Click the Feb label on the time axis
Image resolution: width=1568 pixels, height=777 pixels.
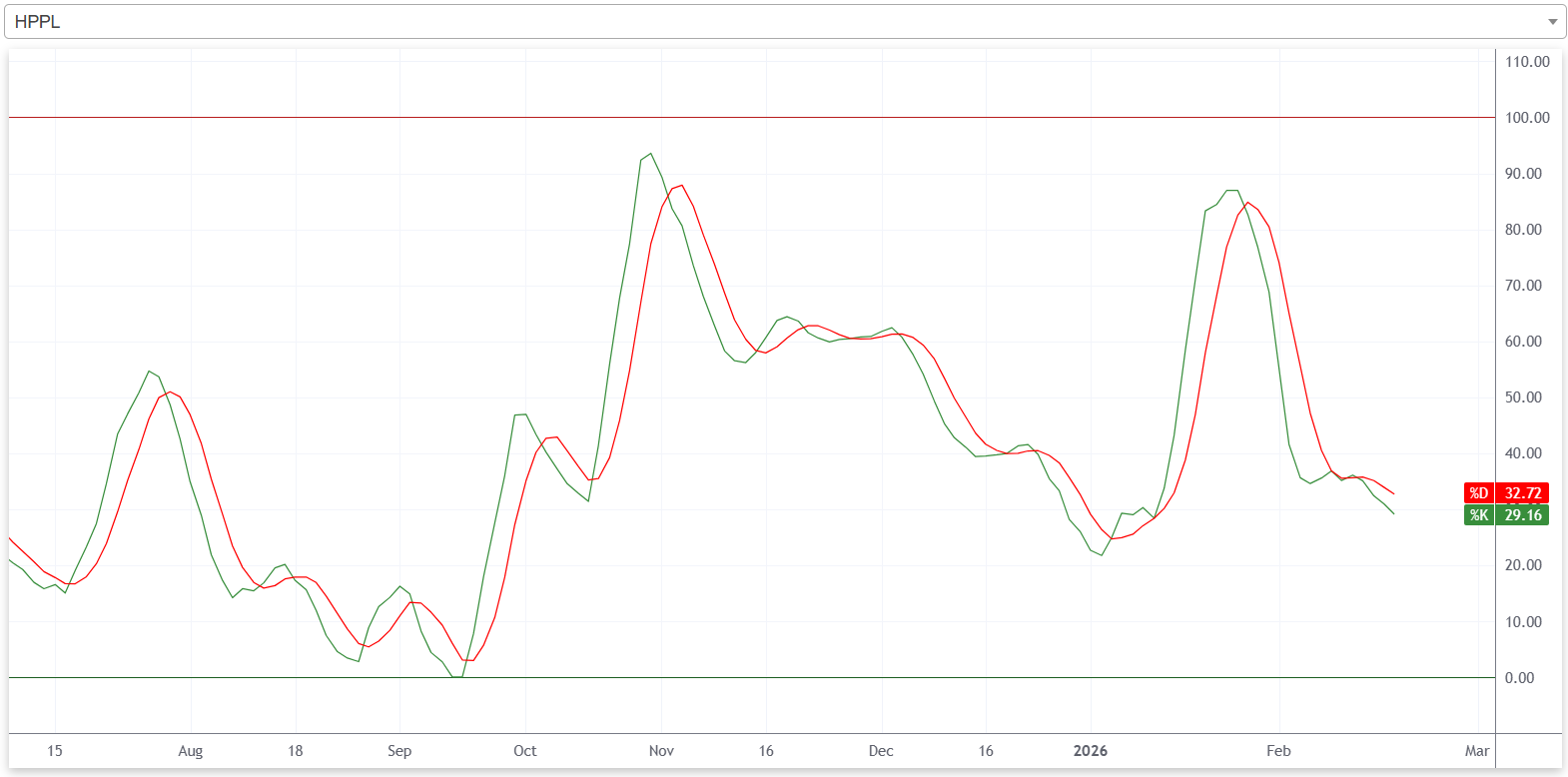pyautogui.click(x=1278, y=751)
